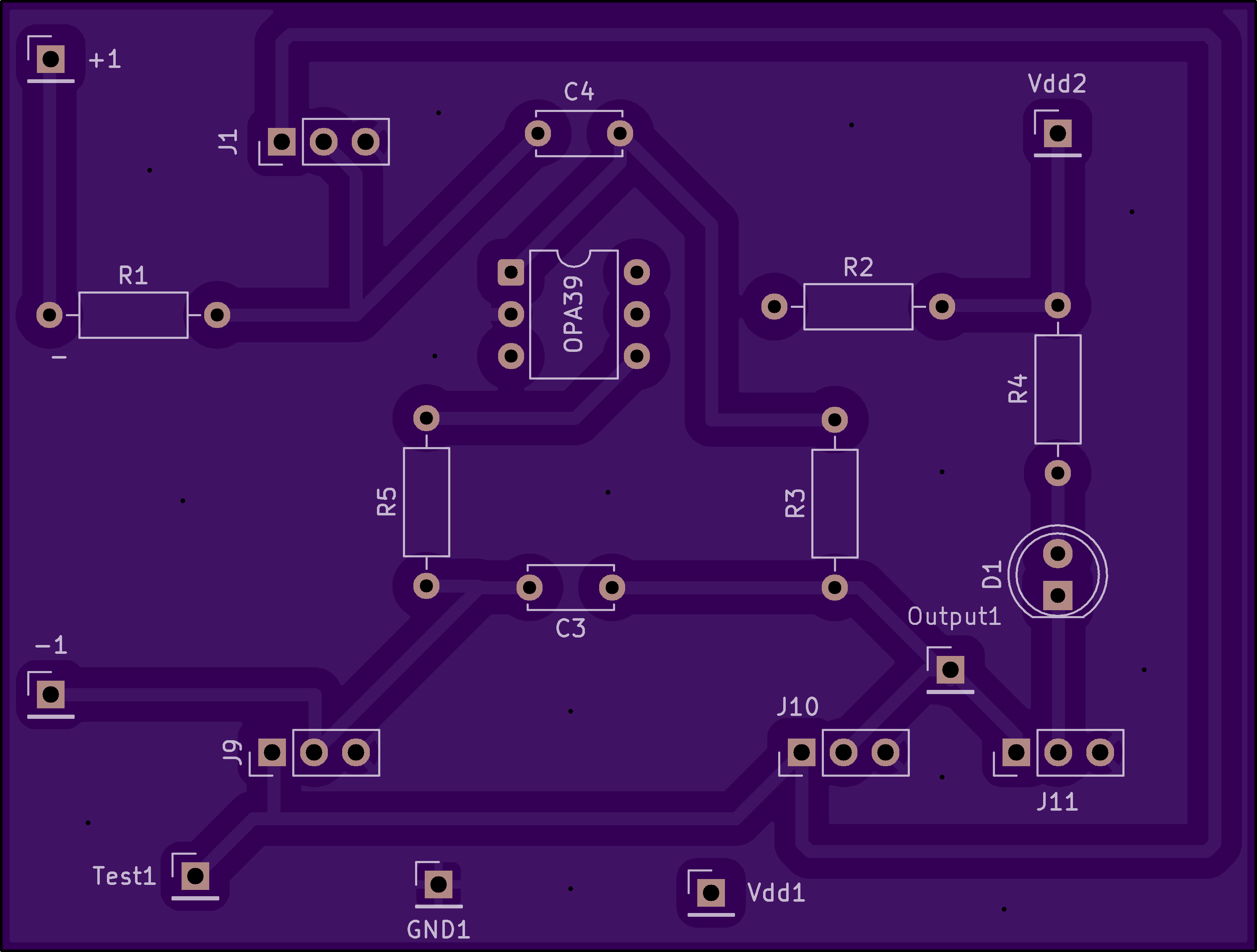Click J11 header square pin 1
1257x952 pixels.
click(1016, 752)
